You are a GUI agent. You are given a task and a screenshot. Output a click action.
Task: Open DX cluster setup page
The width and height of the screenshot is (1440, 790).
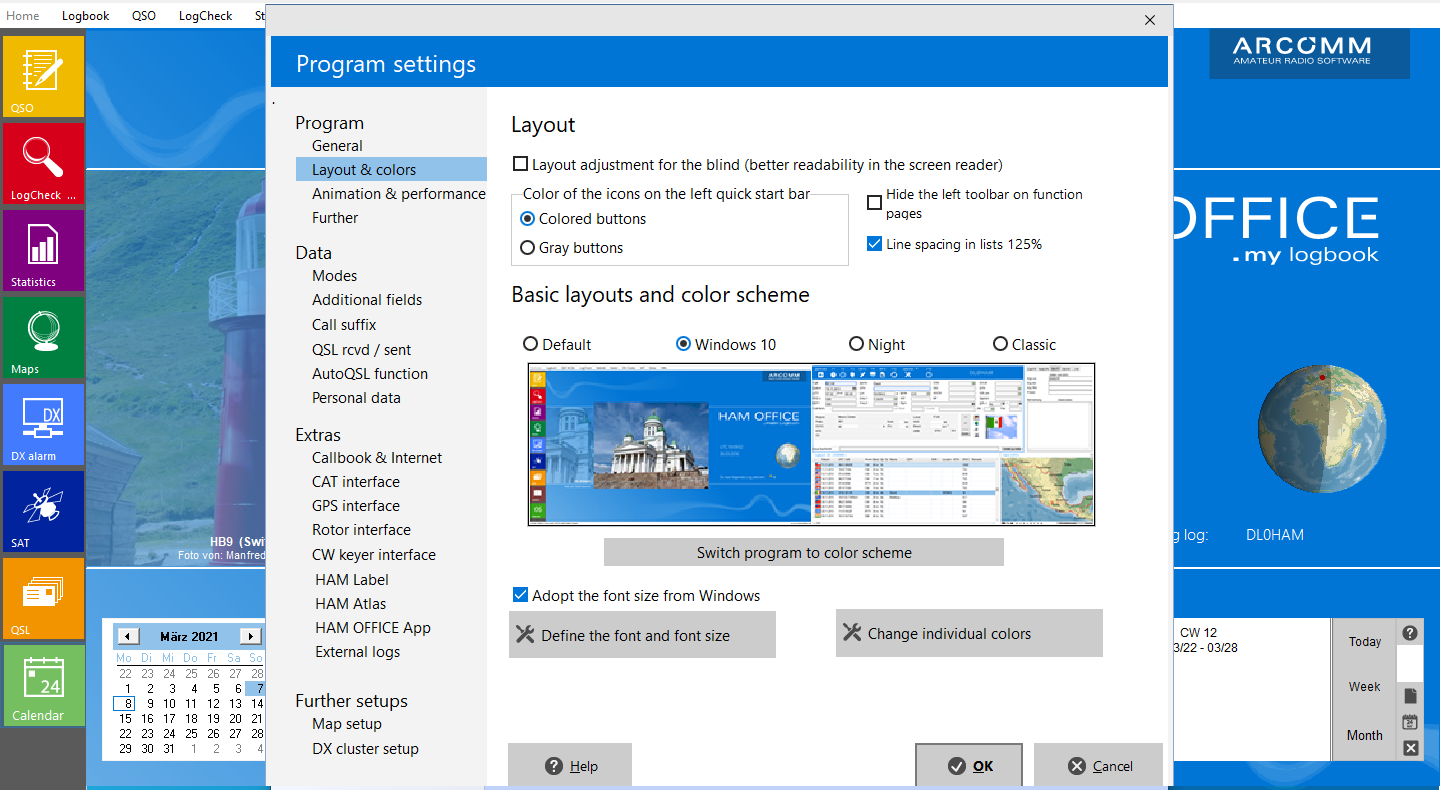(x=365, y=749)
